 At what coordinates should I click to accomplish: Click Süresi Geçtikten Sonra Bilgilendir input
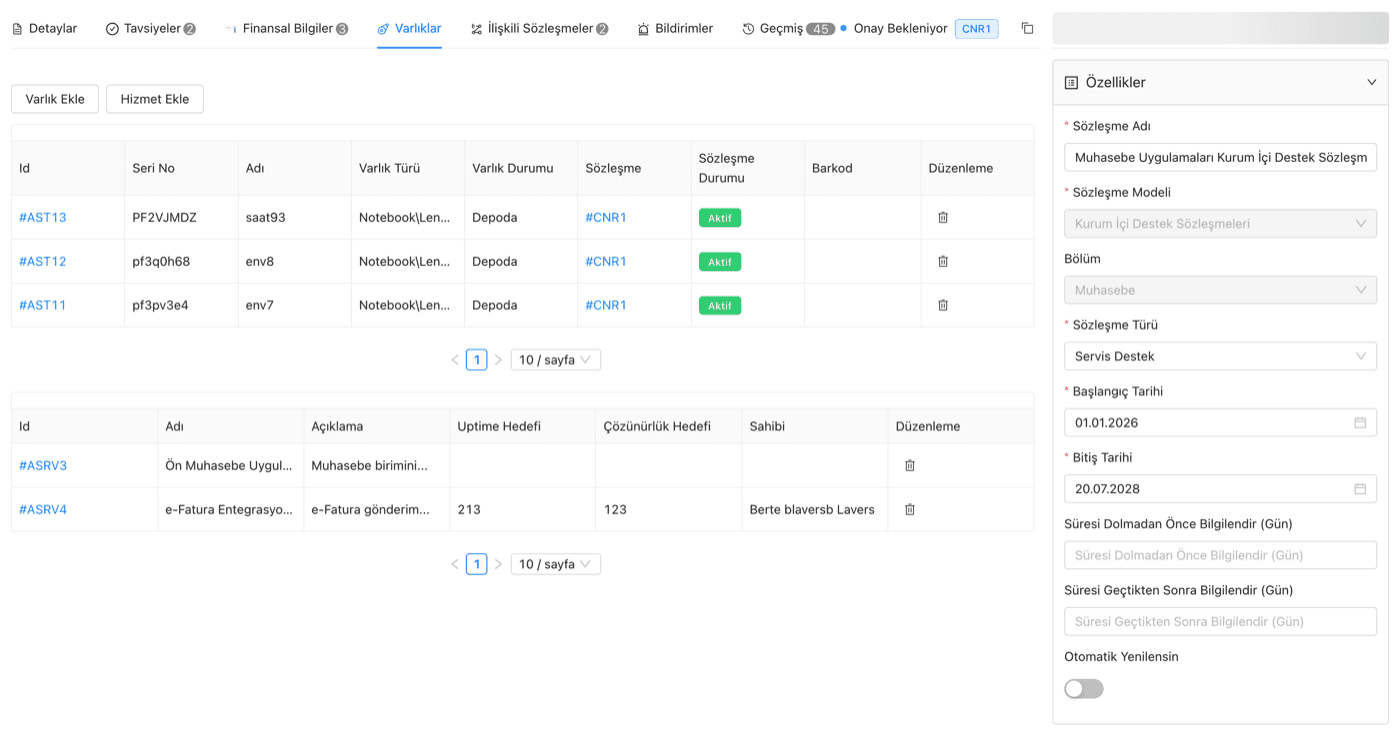(x=1220, y=621)
